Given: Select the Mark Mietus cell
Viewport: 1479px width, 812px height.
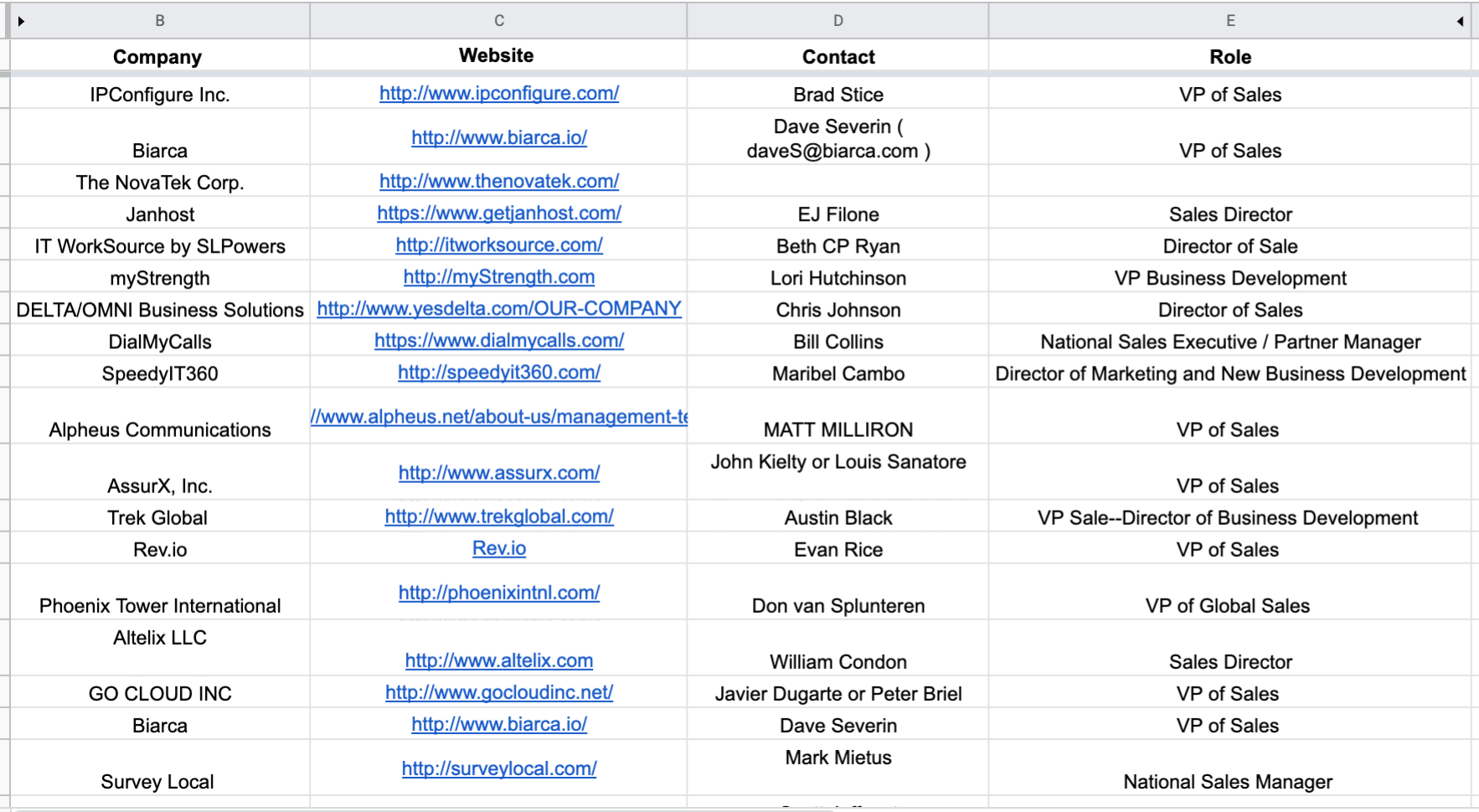Looking at the screenshot, I should (838, 768).
